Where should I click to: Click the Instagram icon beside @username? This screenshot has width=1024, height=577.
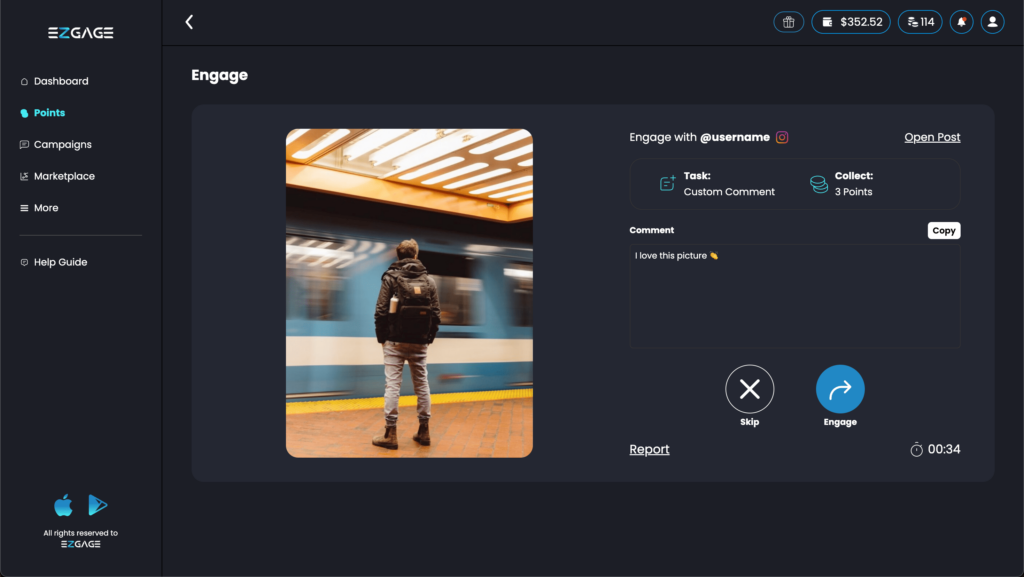(x=782, y=137)
